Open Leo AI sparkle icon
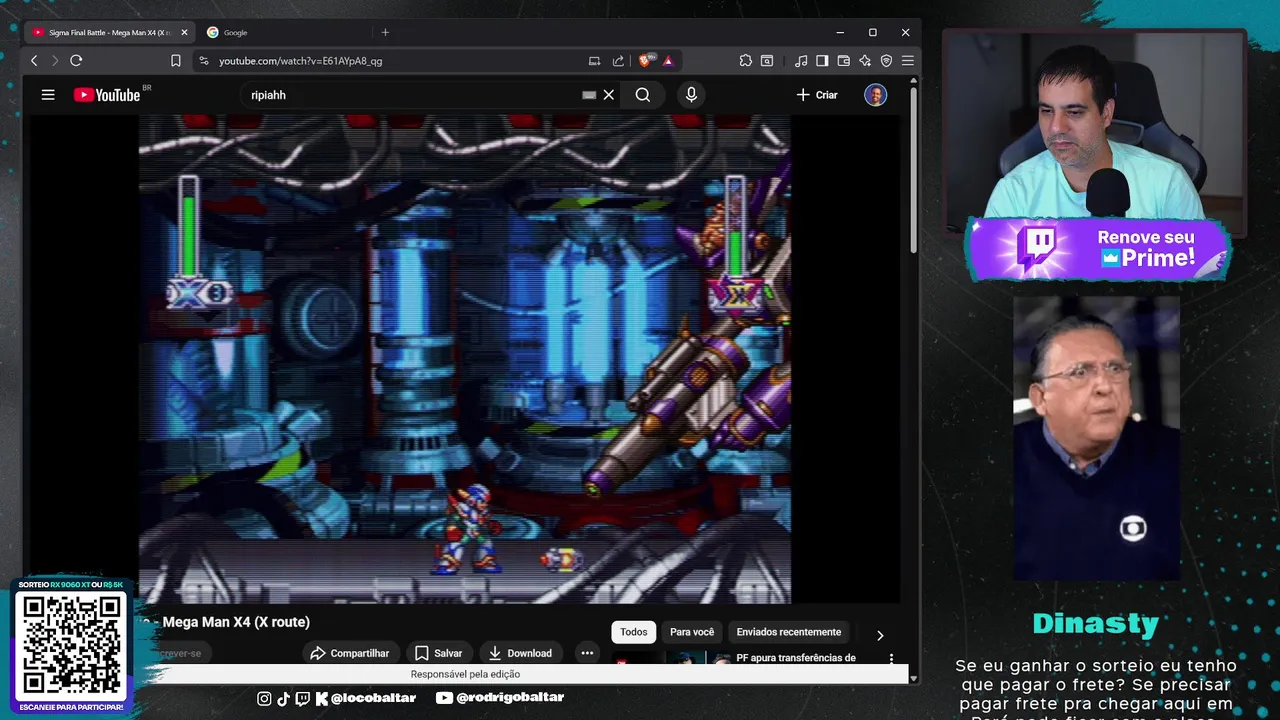The image size is (1280, 720). 865,61
